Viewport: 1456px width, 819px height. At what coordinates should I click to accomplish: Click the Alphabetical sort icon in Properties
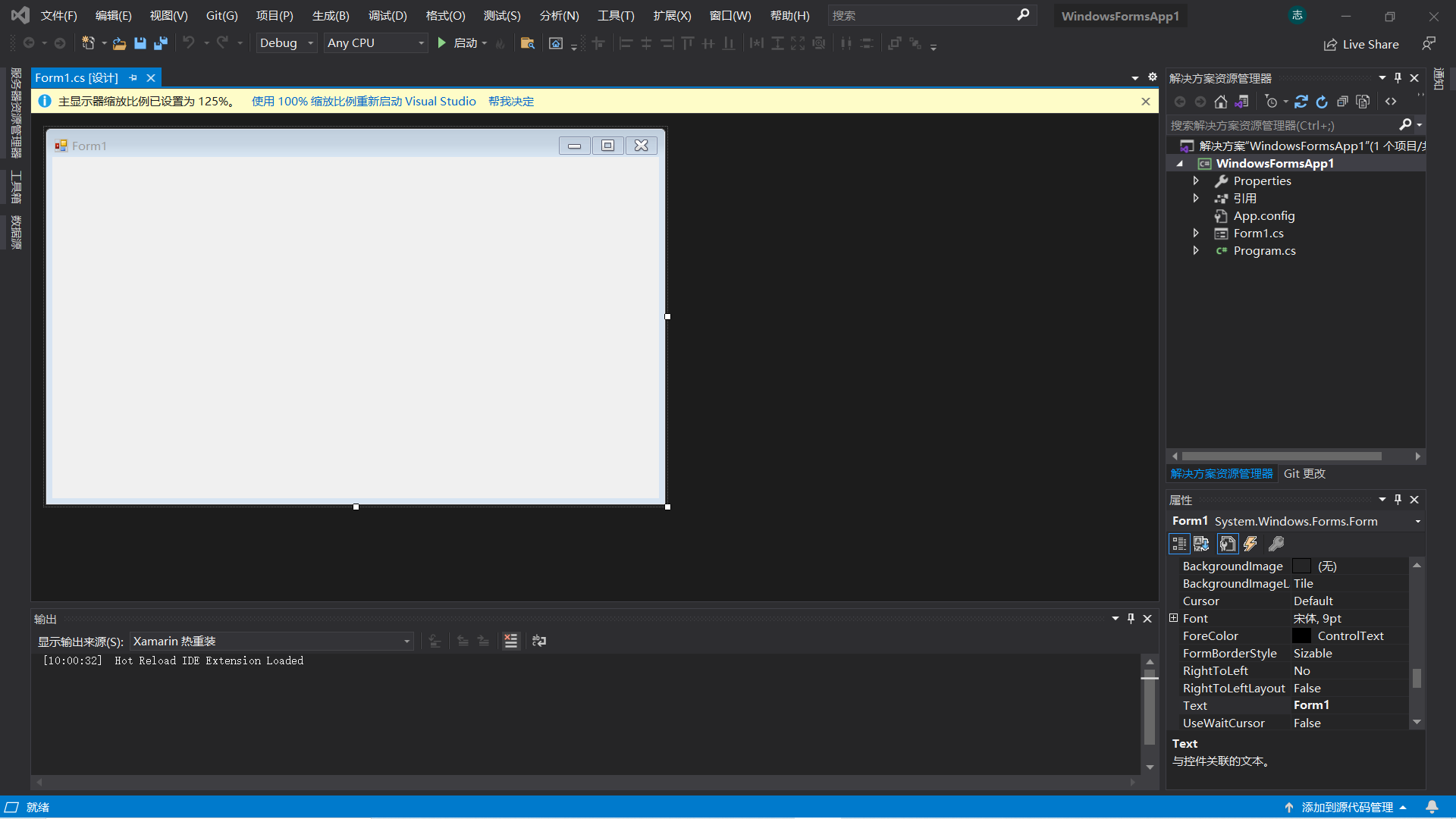[1201, 544]
